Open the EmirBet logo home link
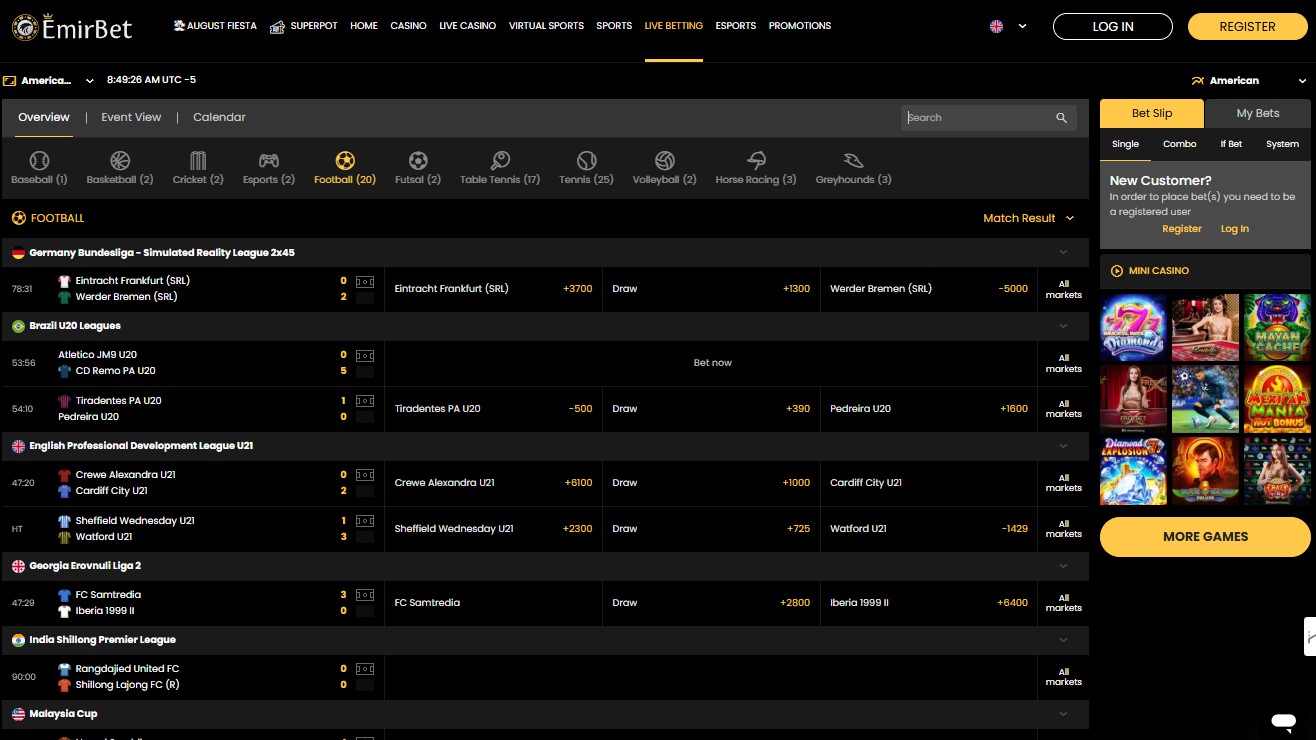The width and height of the screenshot is (1316, 740). pos(72,28)
